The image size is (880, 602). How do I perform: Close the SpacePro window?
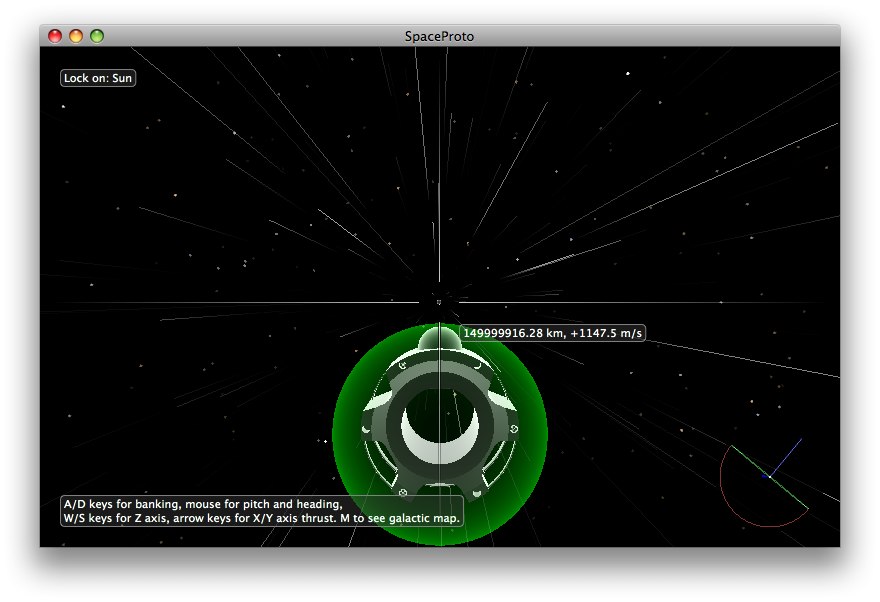click(55, 36)
